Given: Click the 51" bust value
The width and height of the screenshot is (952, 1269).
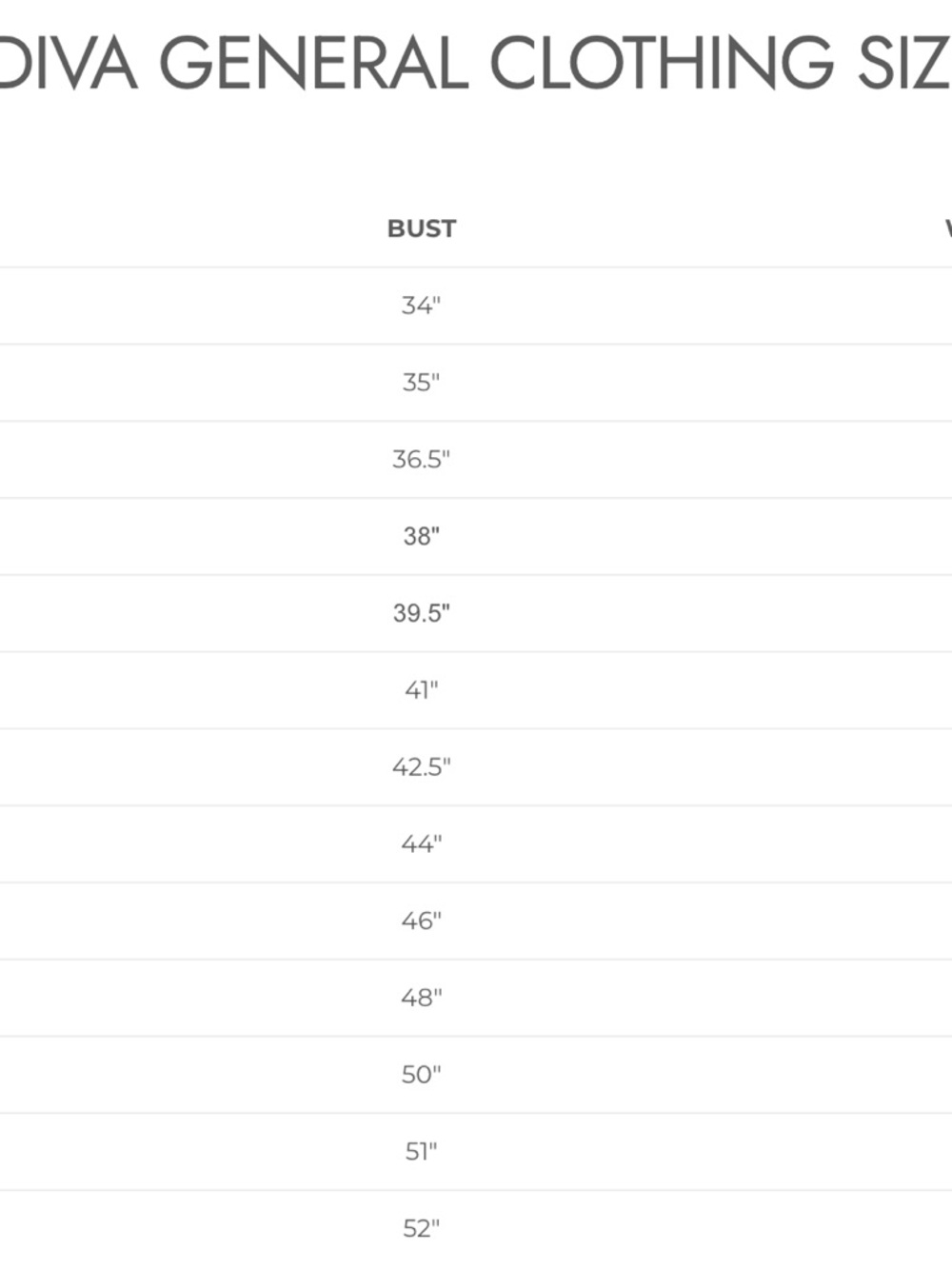Looking at the screenshot, I should click(x=421, y=1152).
